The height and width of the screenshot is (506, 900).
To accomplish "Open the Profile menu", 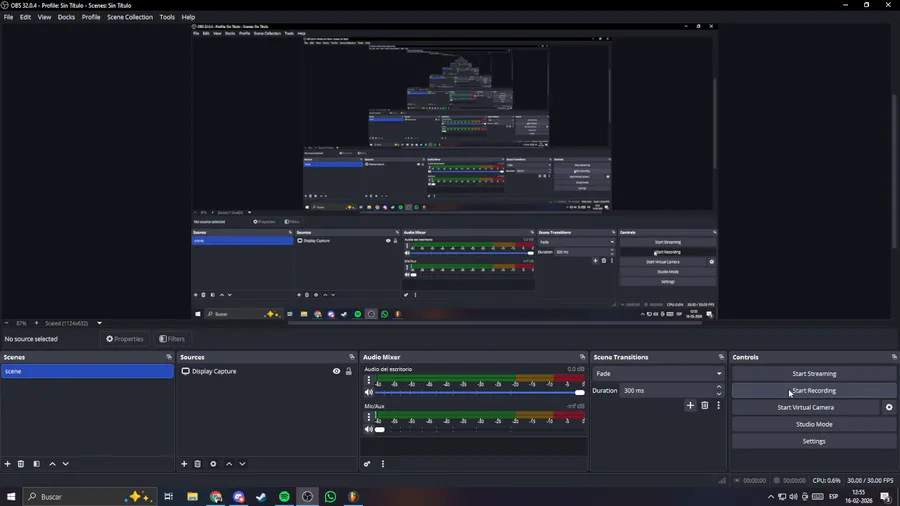I will click(91, 17).
